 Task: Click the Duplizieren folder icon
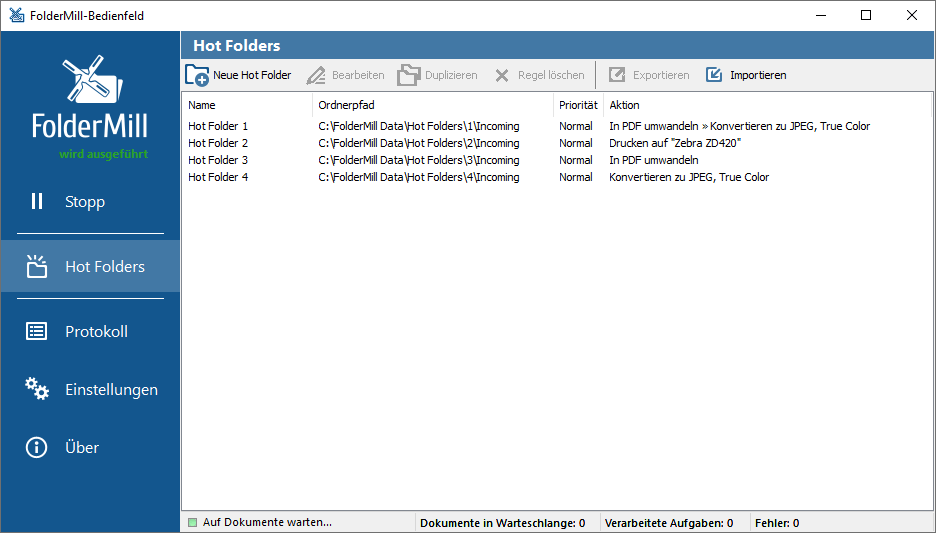[x=408, y=75]
